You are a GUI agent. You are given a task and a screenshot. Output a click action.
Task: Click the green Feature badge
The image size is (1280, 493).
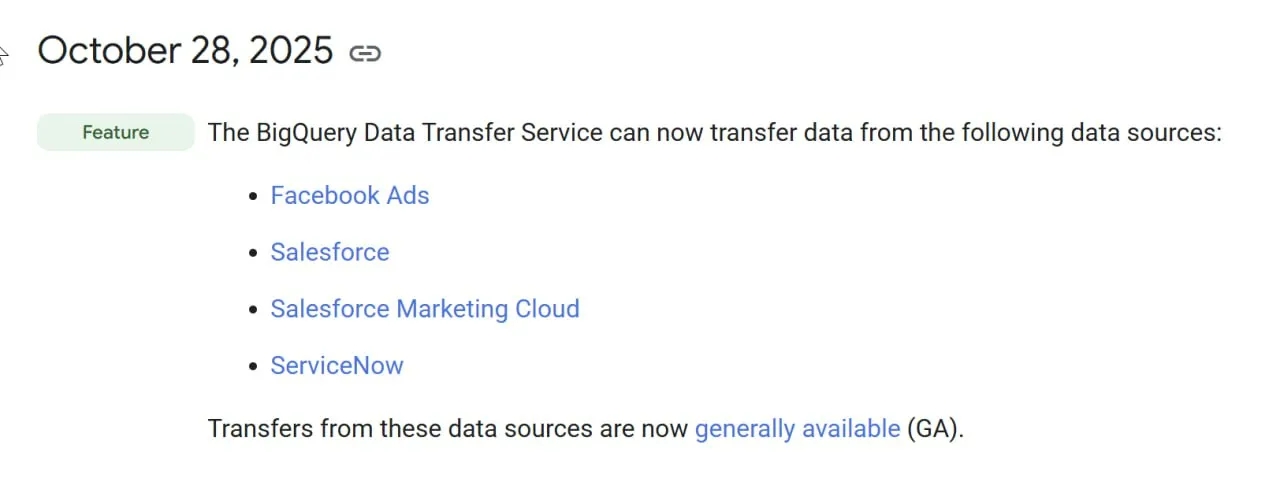(116, 132)
